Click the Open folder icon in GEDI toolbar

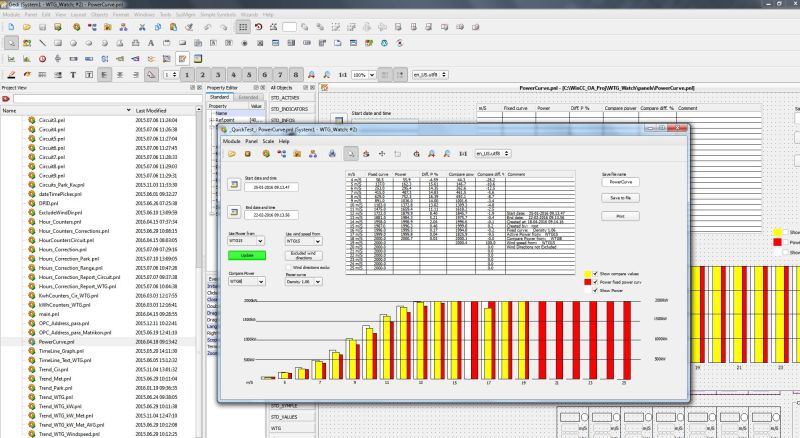[27, 27]
